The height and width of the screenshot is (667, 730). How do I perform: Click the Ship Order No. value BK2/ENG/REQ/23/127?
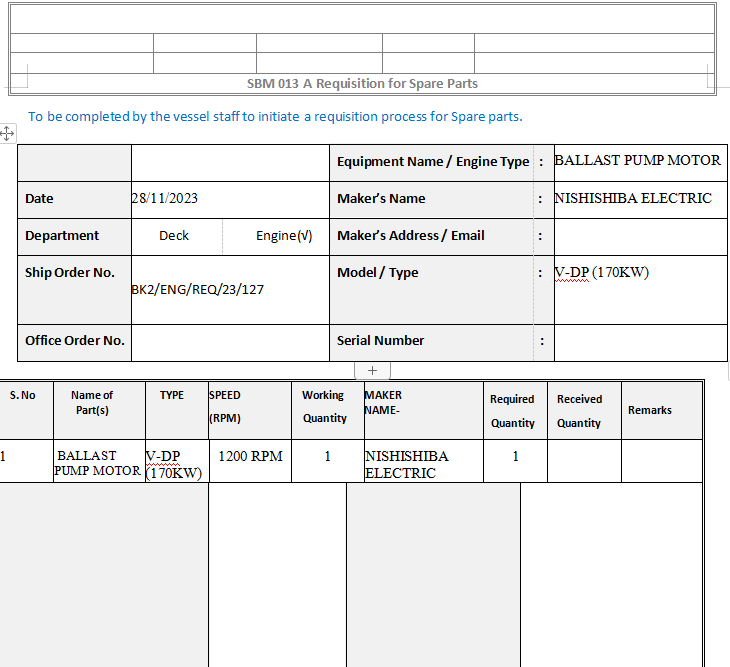(197, 289)
